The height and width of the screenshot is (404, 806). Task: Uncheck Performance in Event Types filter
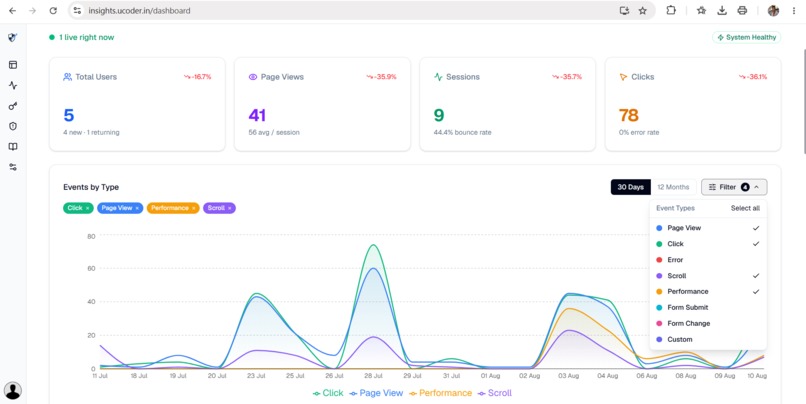(708, 291)
